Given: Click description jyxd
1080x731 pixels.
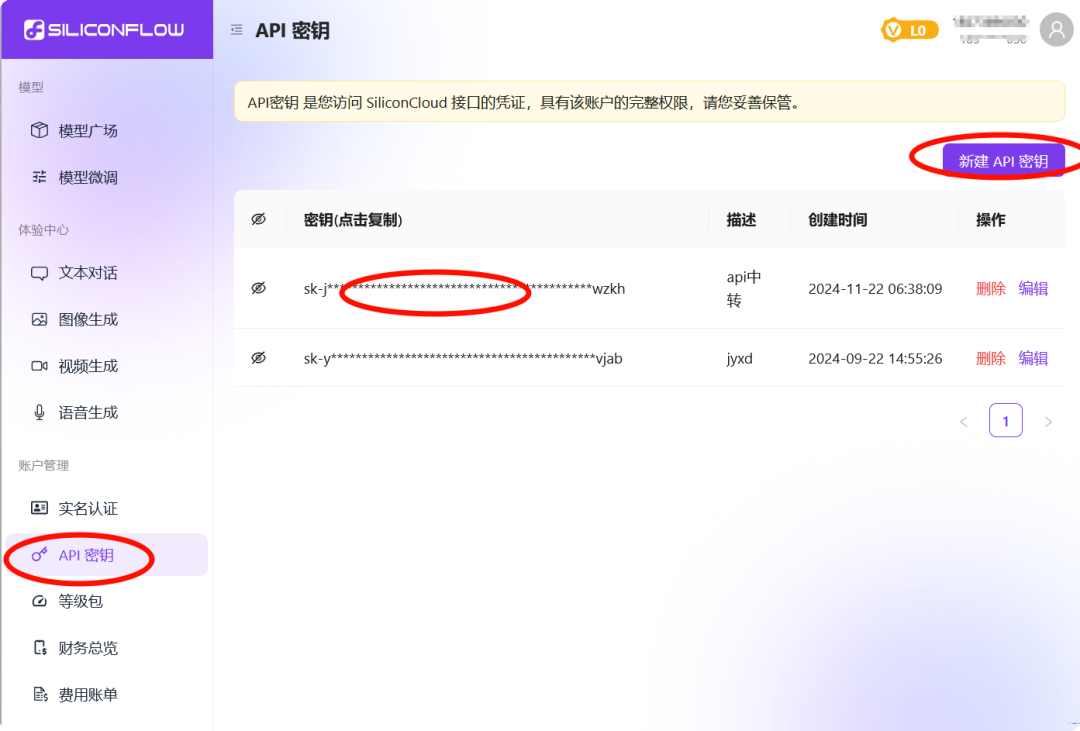Looking at the screenshot, I should (739, 358).
